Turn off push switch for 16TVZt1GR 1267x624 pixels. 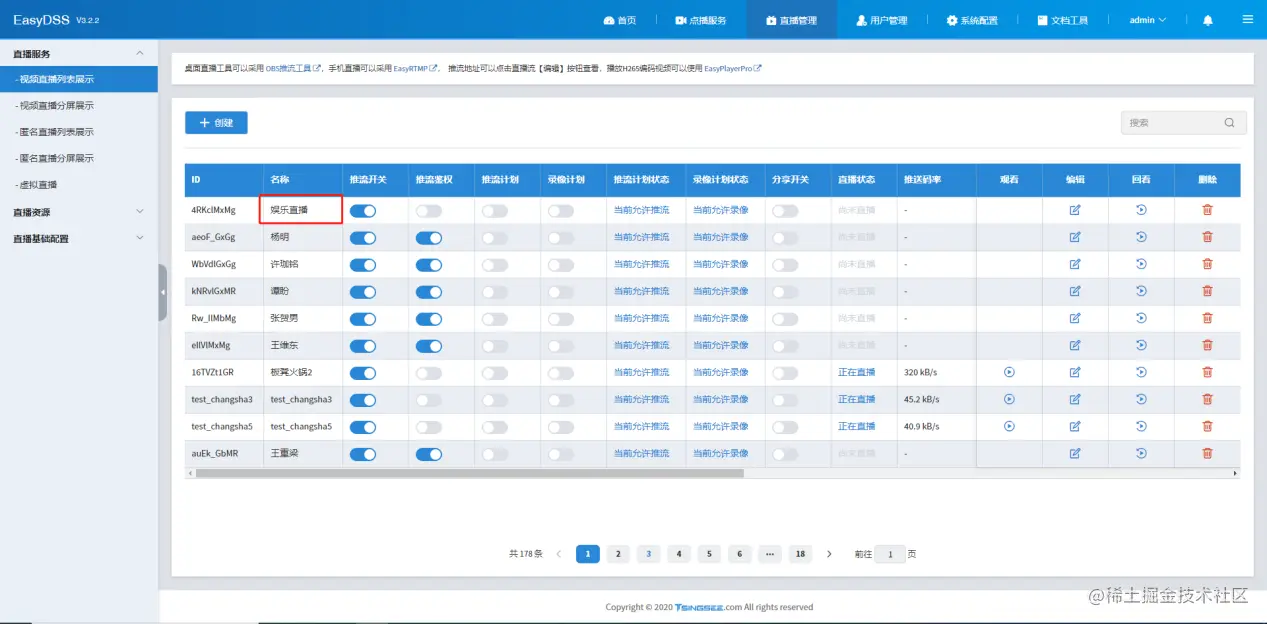point(363,373)
